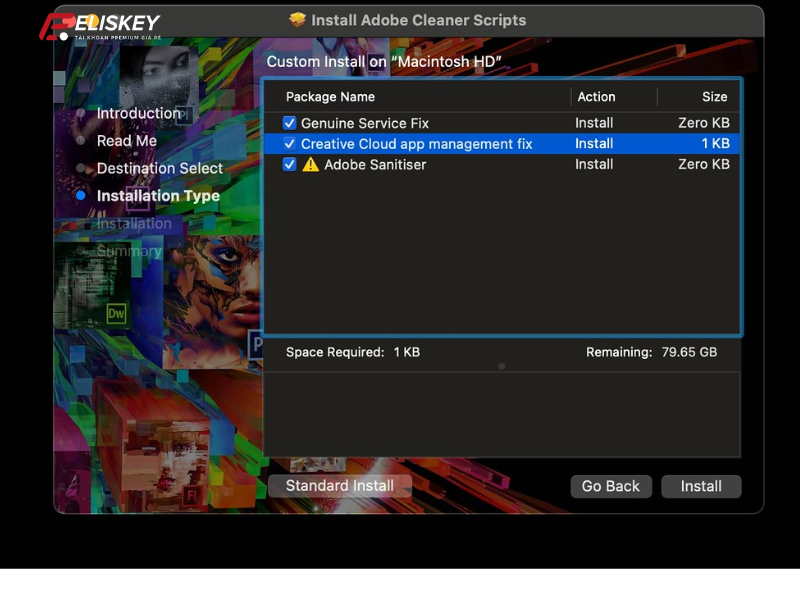Click the Dreamweaver Dw icon in the background artwork
This screenshot has width=800, height=600.
117,313
